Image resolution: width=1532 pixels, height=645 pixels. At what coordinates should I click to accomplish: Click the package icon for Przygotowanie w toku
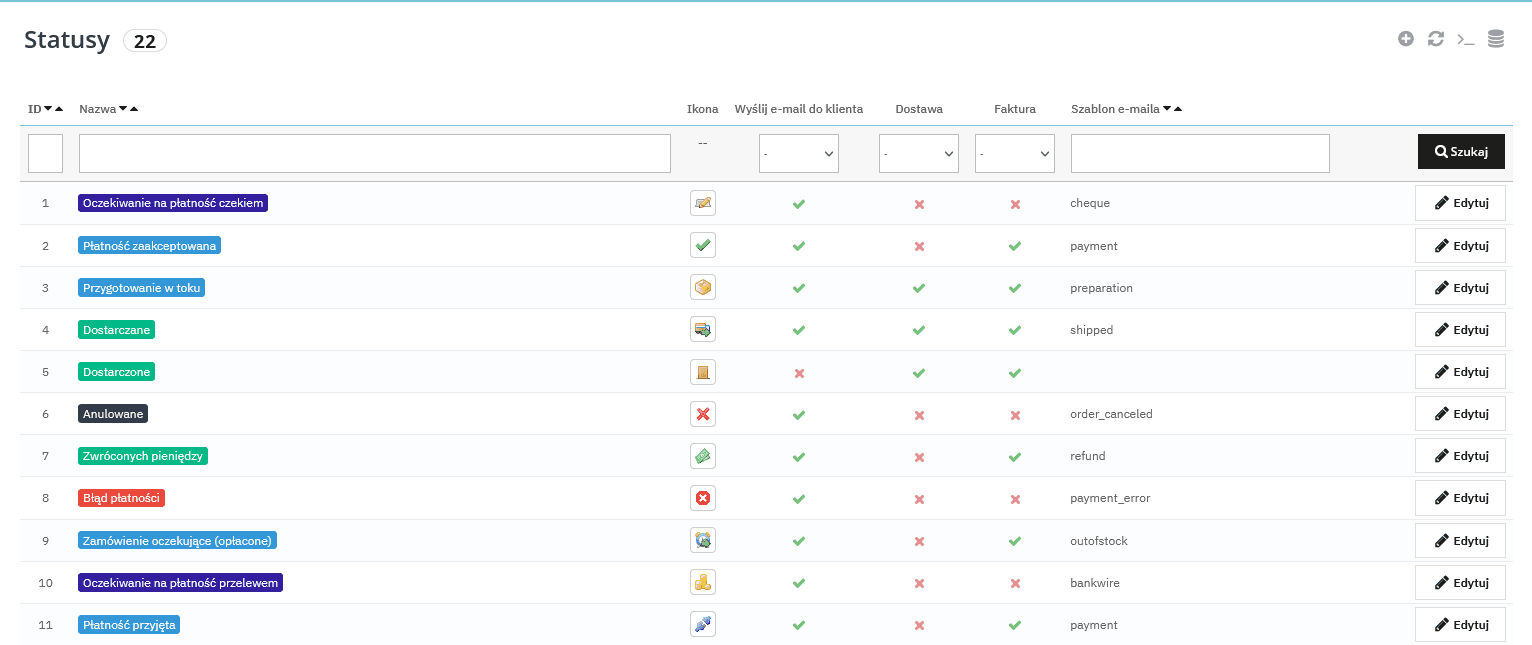tap(702, 288)
